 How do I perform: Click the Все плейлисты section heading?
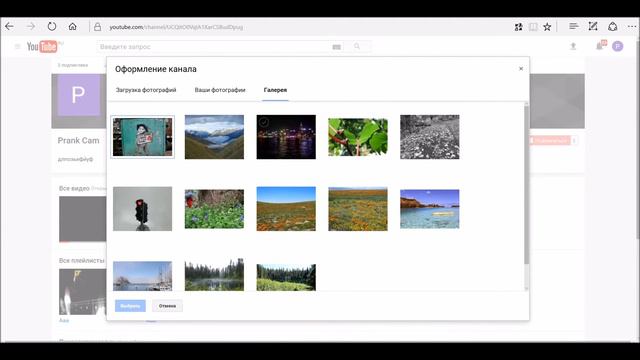[x=82, y=260]
